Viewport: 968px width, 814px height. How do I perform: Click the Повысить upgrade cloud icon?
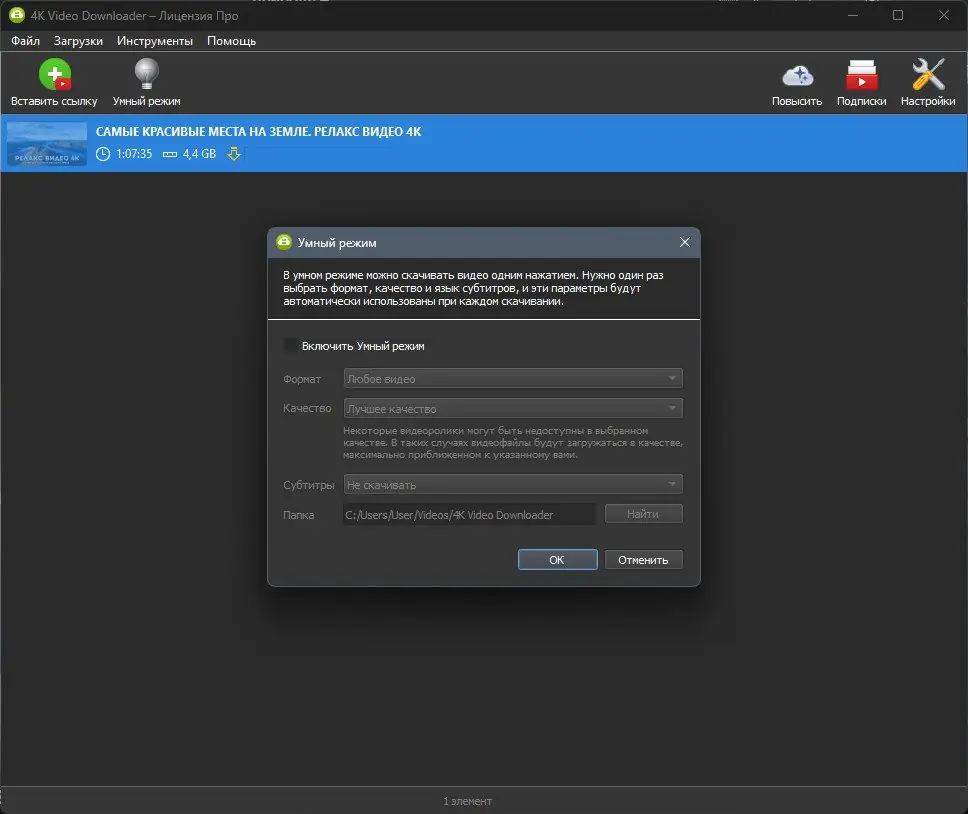(x=797, y=74)
